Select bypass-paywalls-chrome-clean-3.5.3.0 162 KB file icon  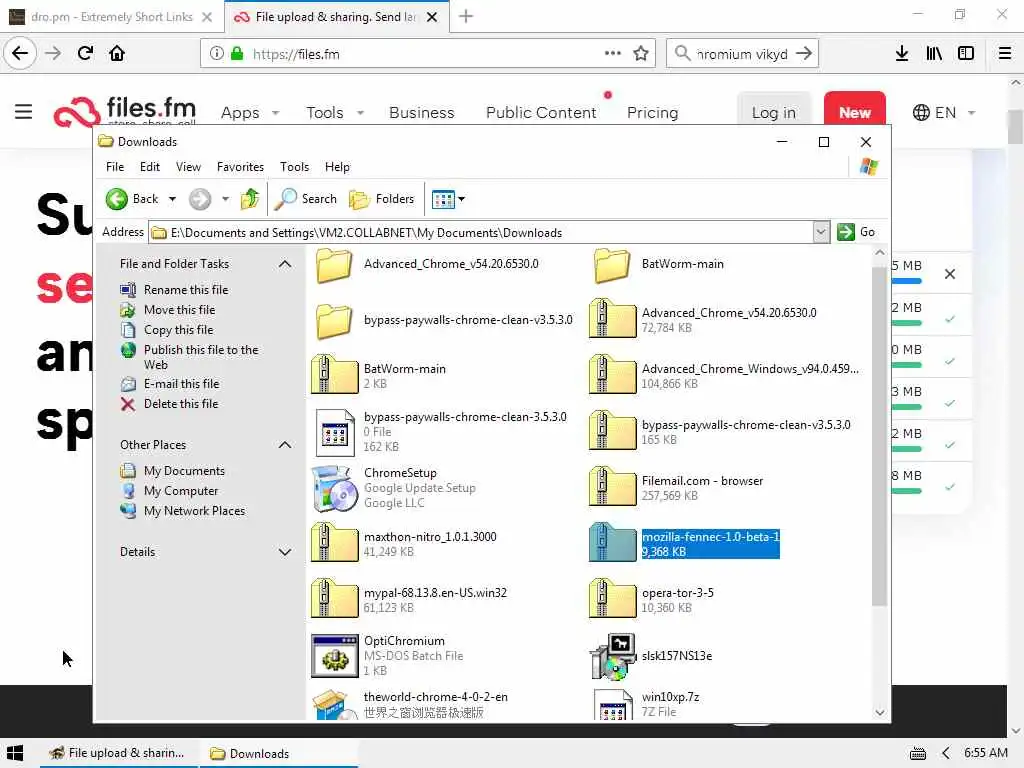click(334, 432)
